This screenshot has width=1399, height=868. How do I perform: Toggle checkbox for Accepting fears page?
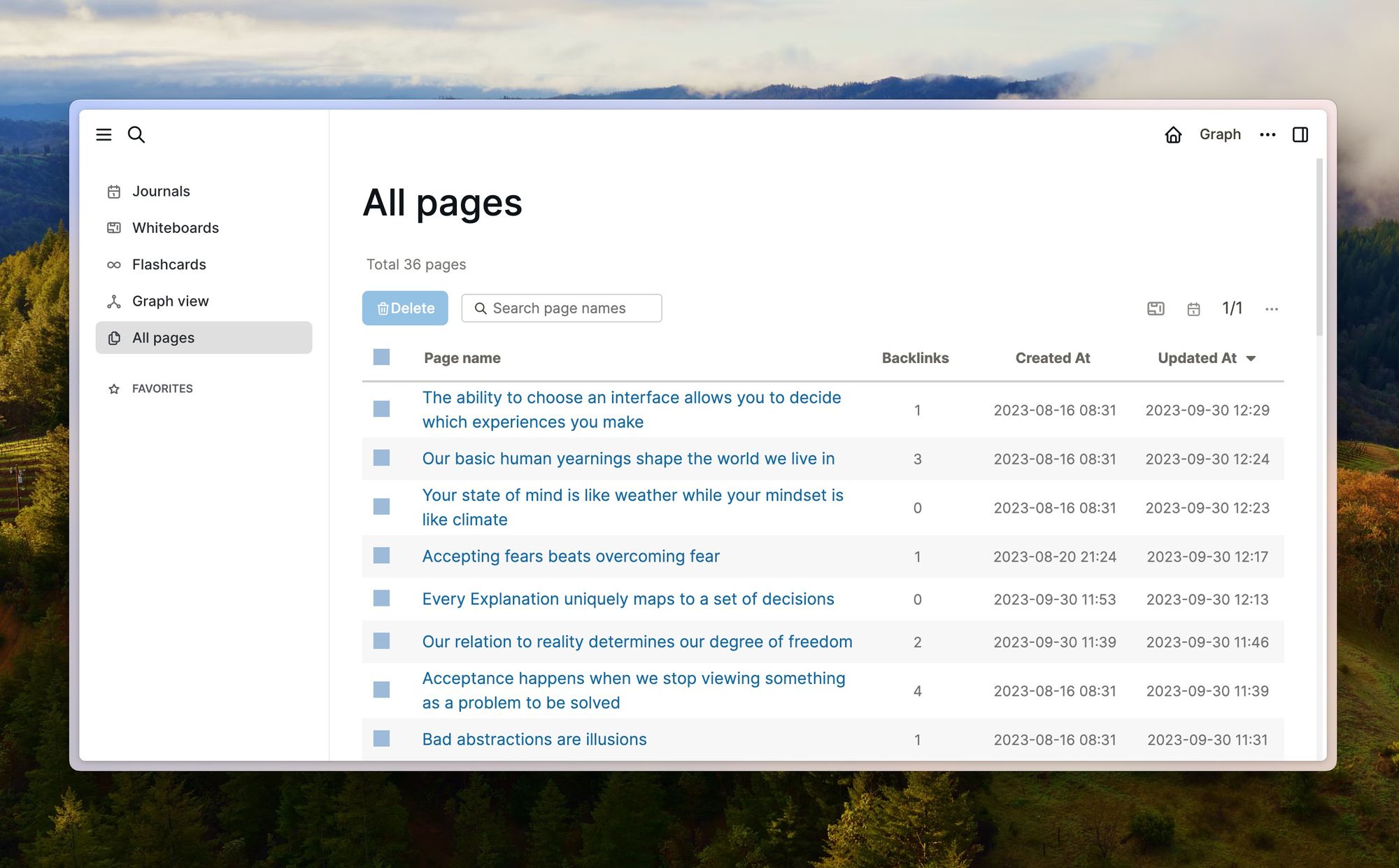pos(382,556)
